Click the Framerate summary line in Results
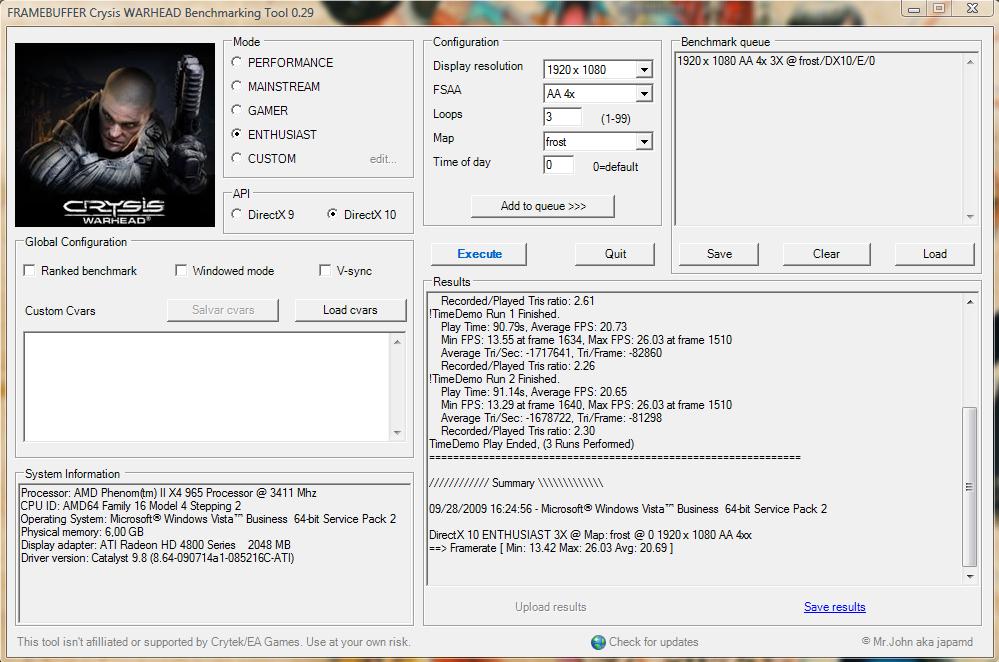The width and height of the screenshot is (999, 662). pos(551,548)
